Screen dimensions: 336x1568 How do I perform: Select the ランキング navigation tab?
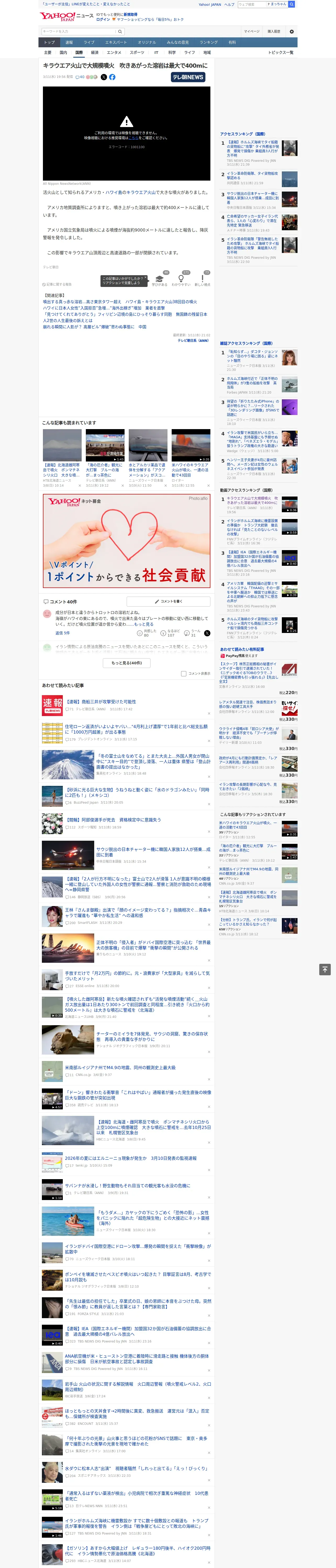point(209,43)
